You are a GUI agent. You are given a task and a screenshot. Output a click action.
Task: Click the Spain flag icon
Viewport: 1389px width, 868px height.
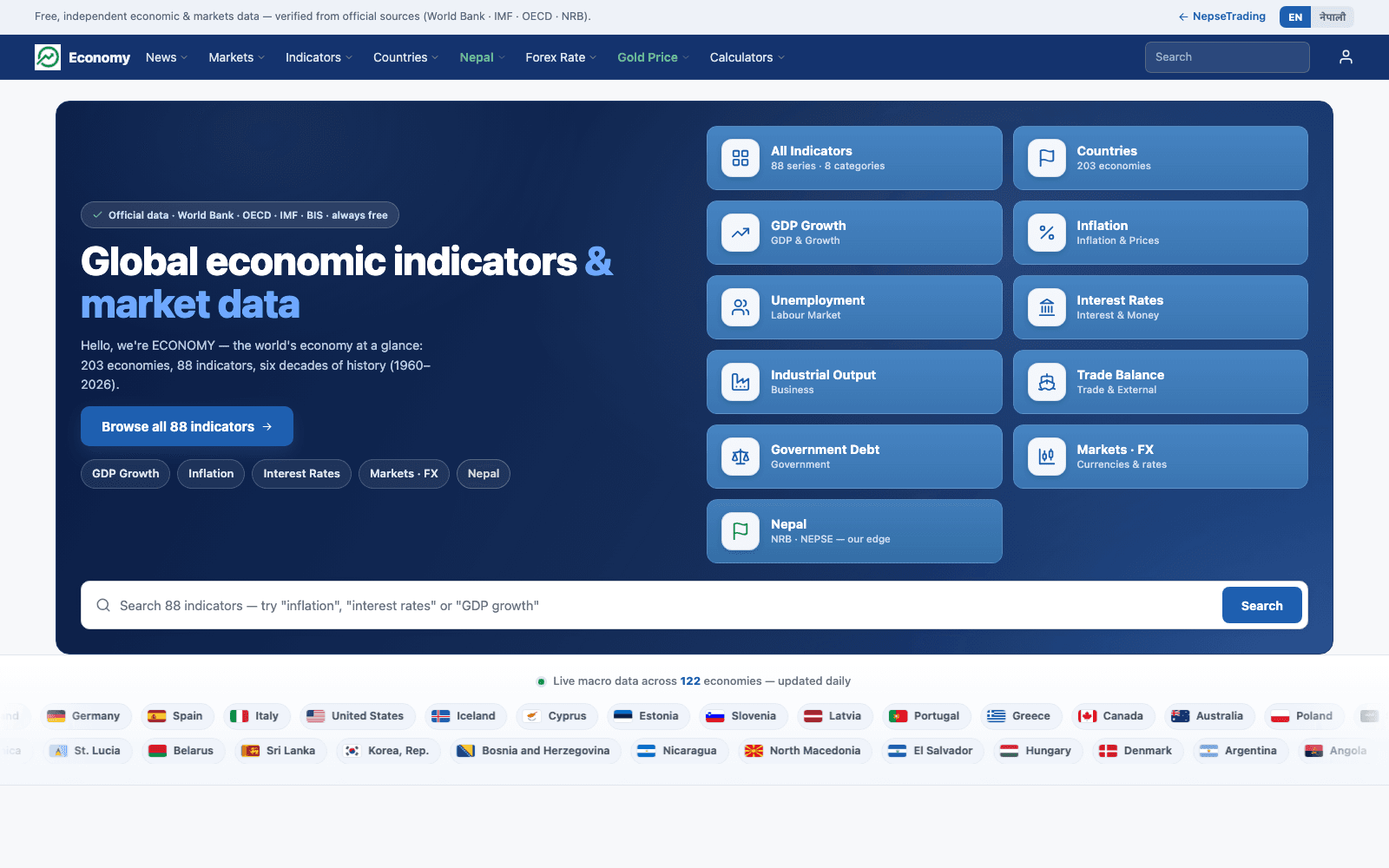pos(157,716)
